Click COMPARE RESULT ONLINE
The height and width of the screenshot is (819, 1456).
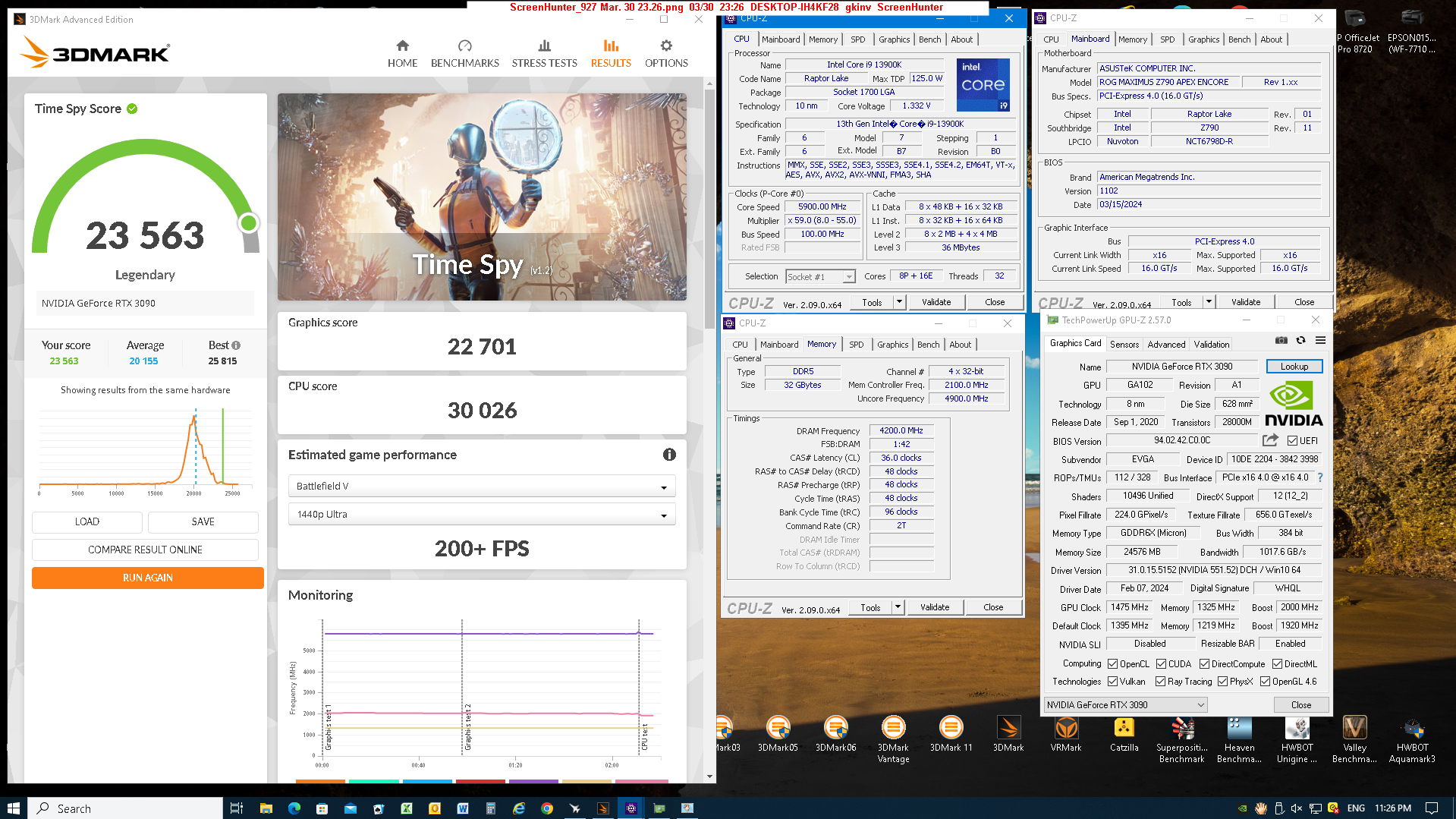click(145, 550)
